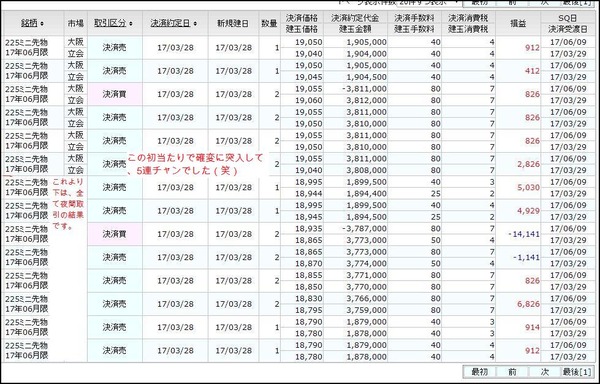Viewport: 600px width, 384px height.
Task: Click the loss value -14,141
Action: [x=524, y=234]
